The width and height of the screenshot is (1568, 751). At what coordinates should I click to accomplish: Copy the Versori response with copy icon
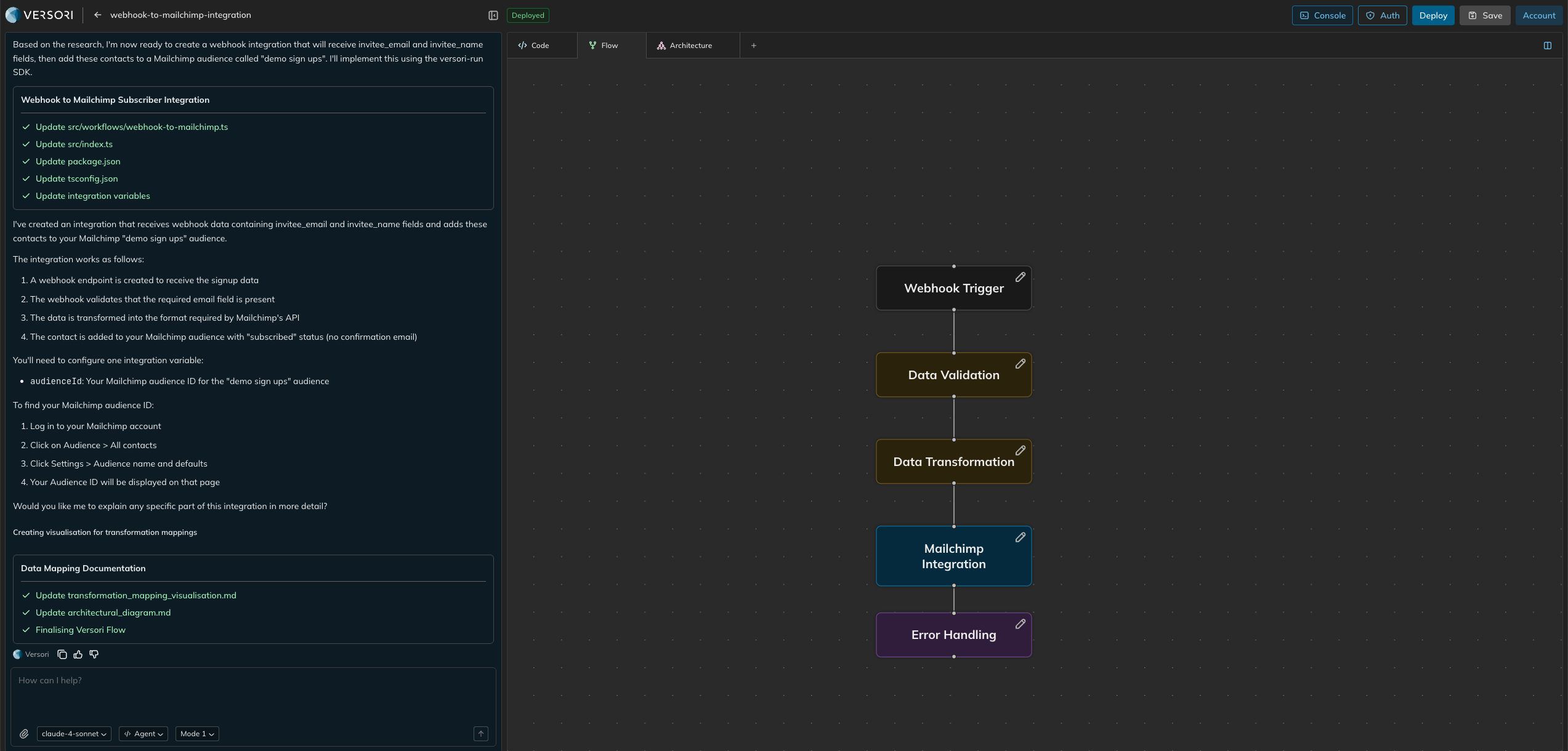62,654
